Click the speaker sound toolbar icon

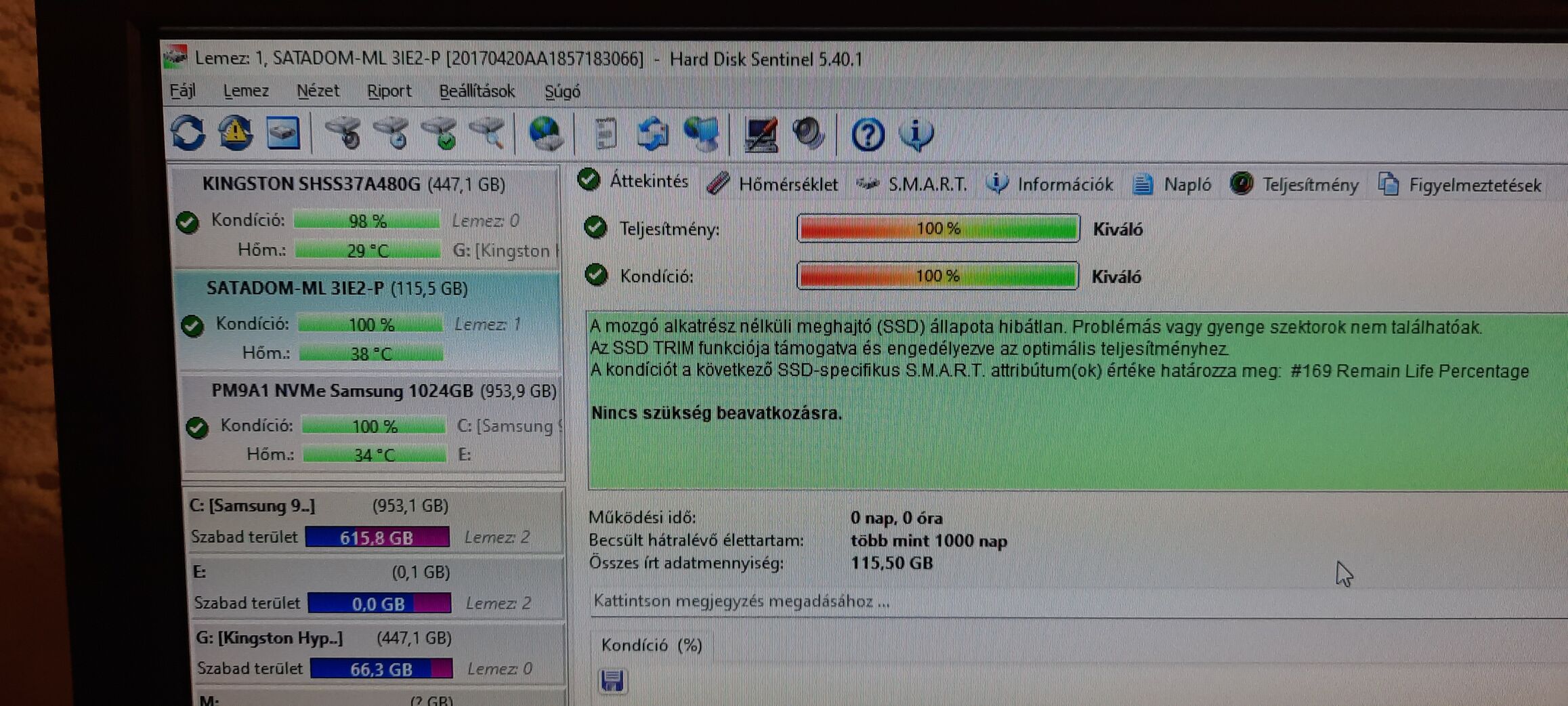click(808, 133)
